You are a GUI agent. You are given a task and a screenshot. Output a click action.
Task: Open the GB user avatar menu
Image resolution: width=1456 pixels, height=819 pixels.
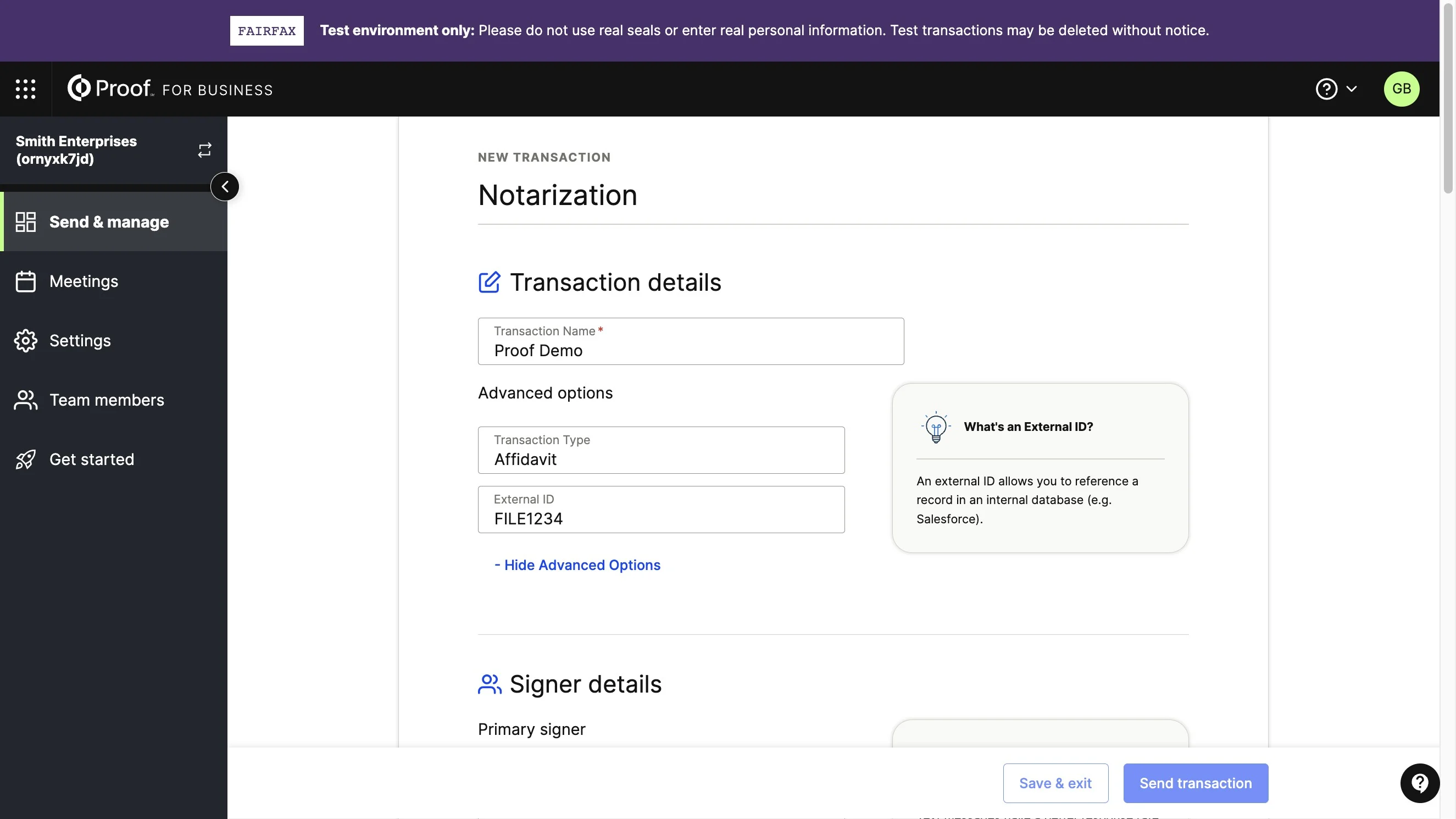[x=1401, y=89]
